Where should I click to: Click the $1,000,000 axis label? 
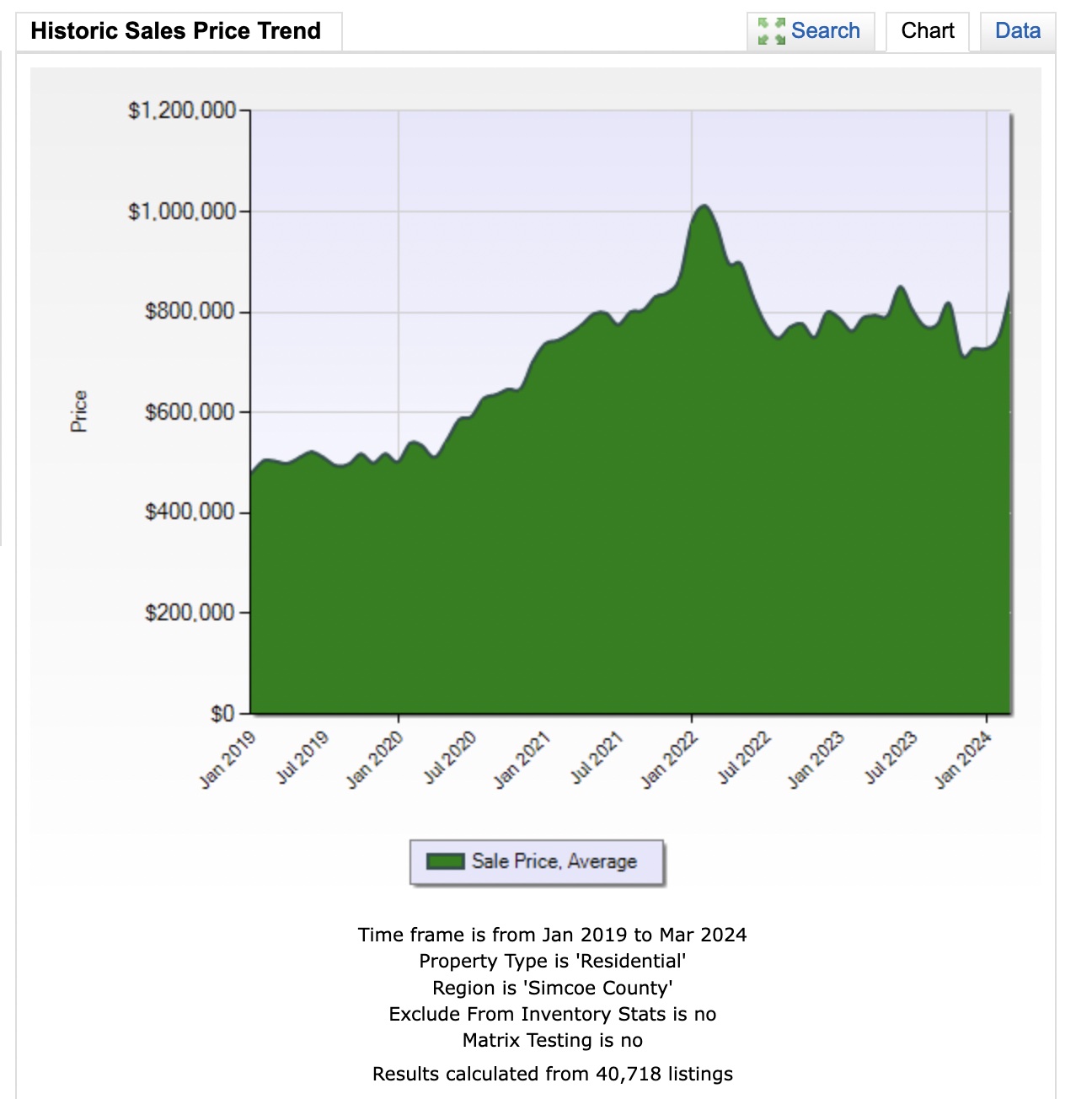click(x=182, y=211)
